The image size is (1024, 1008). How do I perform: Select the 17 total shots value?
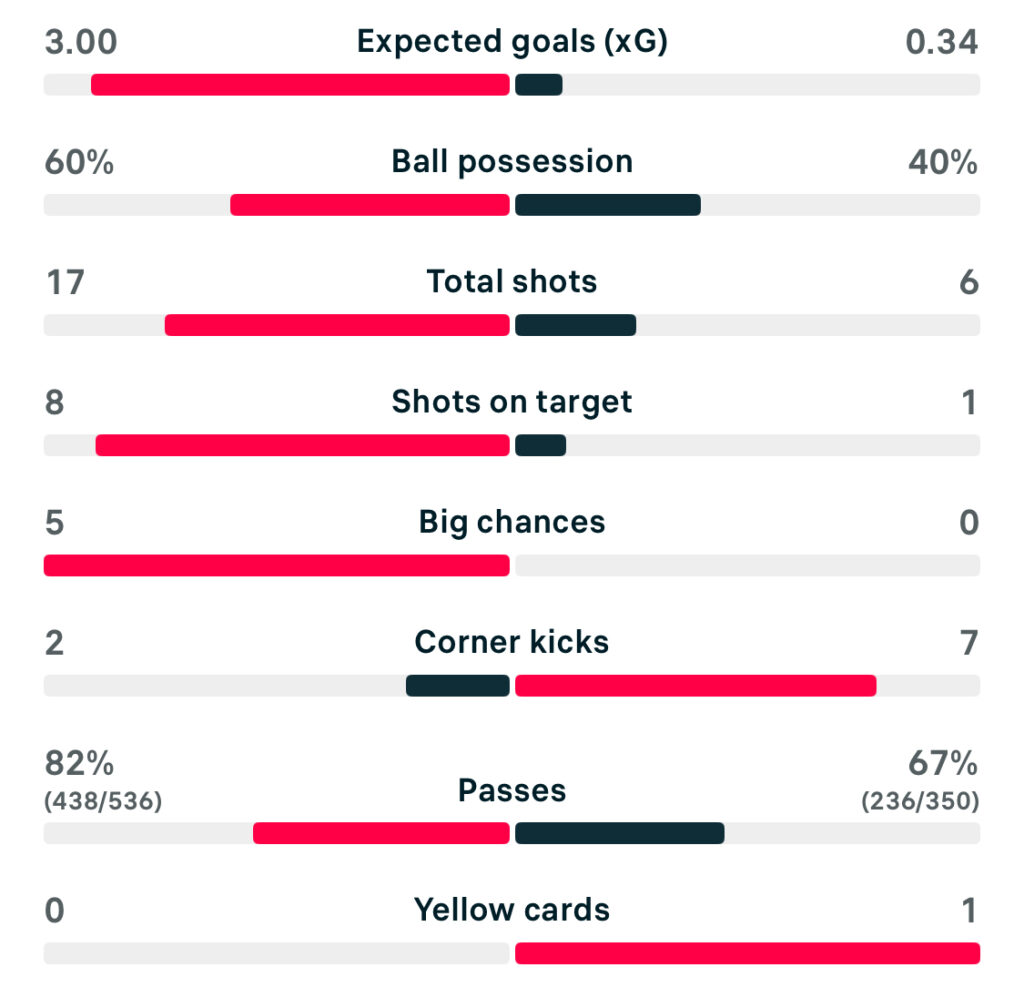pyautogui.click(x=64, y=283)
